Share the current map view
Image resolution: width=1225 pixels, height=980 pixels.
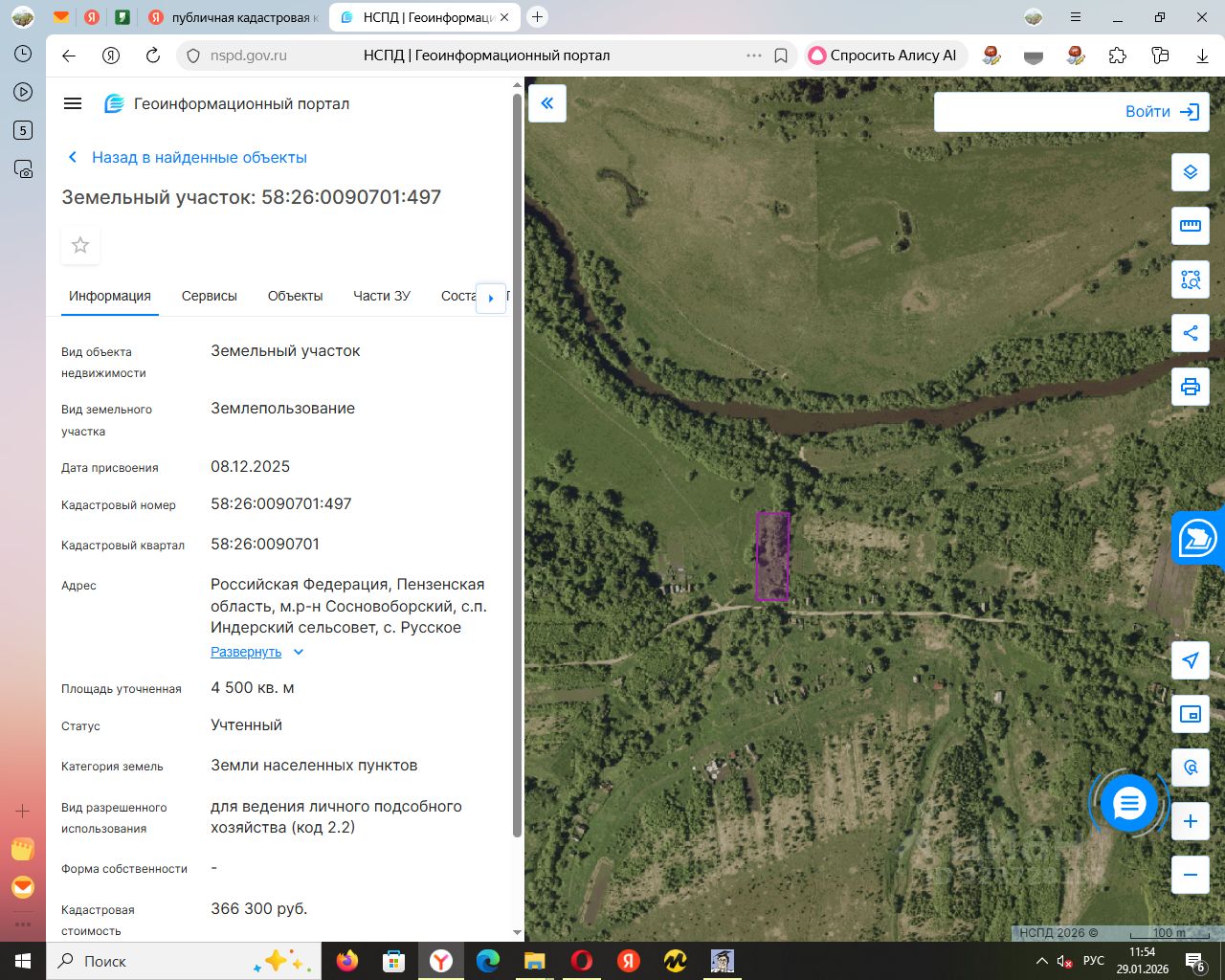tap(1191, 333)
